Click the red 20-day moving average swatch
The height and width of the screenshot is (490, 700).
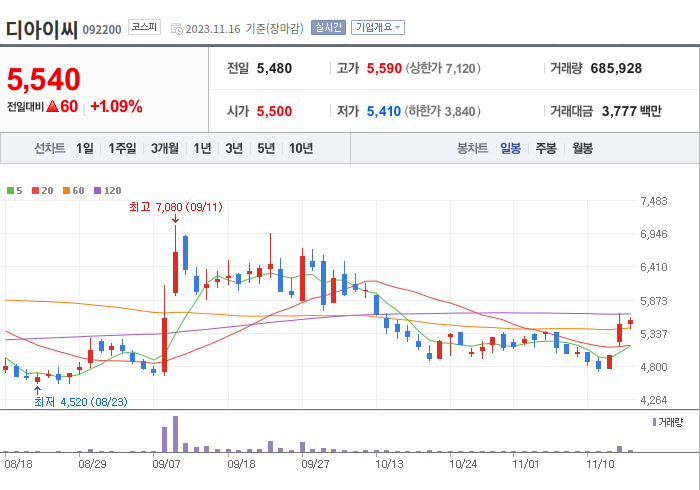point(36,191)
